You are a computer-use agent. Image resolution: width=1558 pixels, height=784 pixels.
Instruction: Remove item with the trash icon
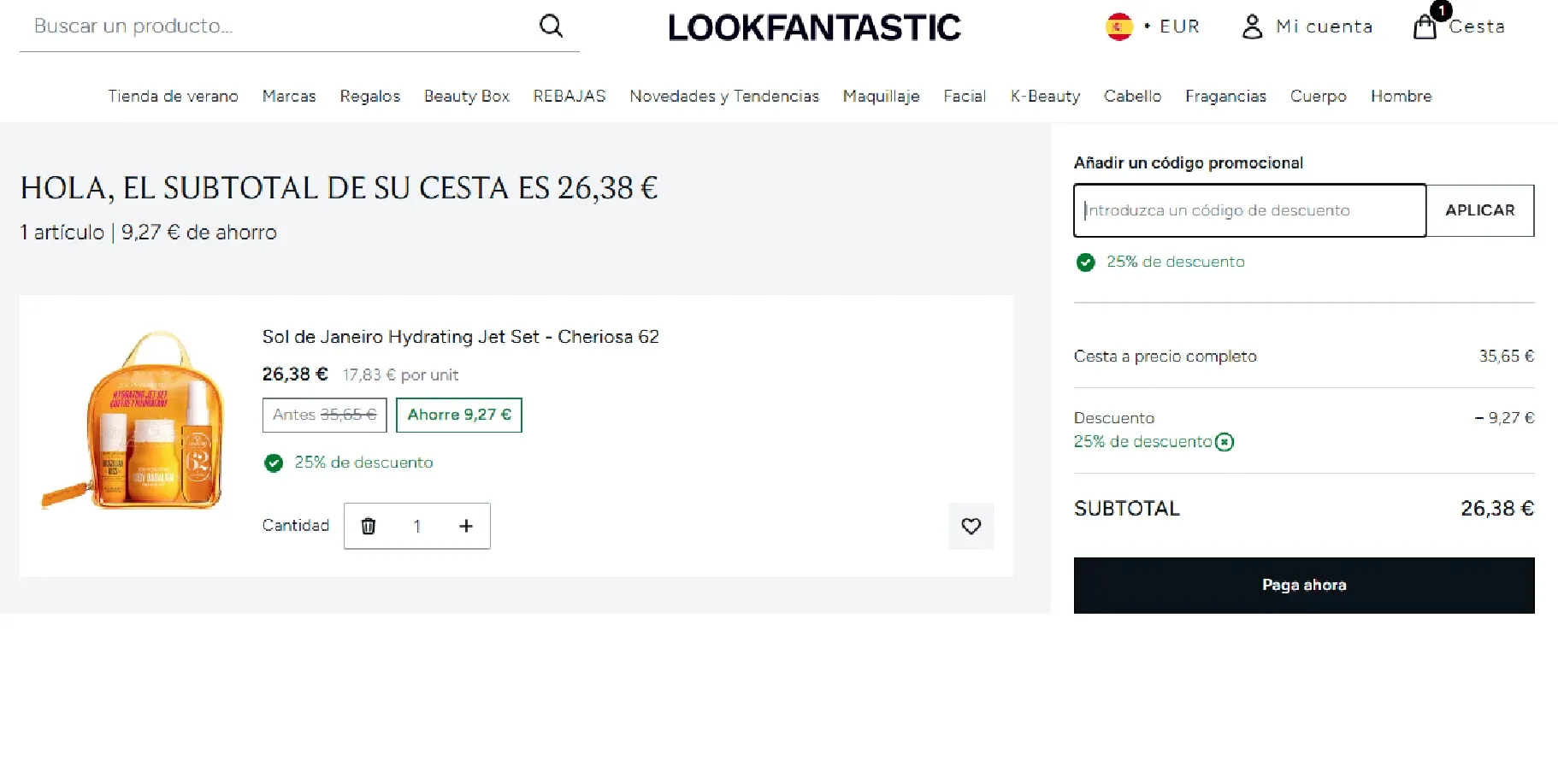tap(369, 526)
